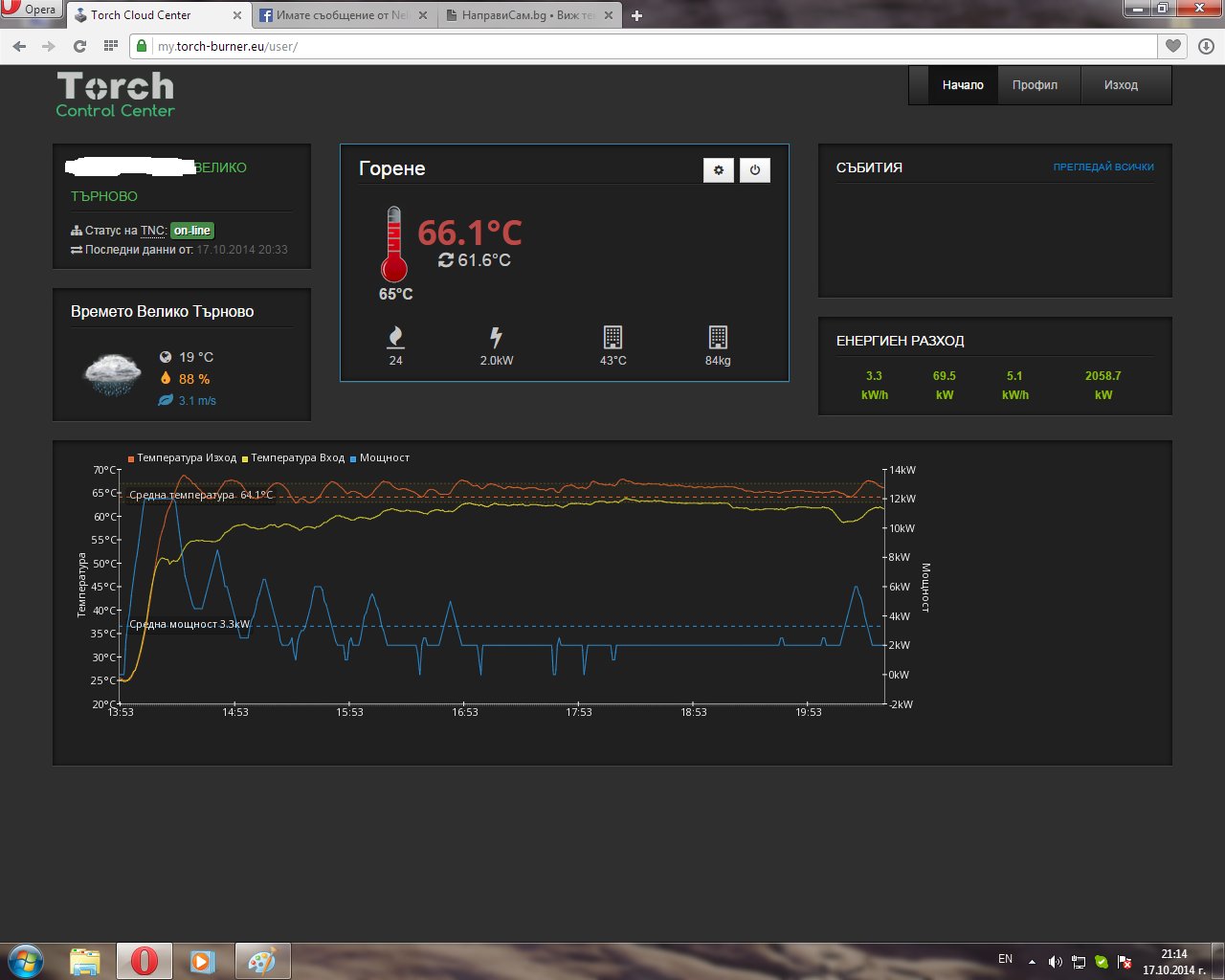Click the Torch Control Center logo
The height and width of the screenshot is (980, 1225).
116,95
